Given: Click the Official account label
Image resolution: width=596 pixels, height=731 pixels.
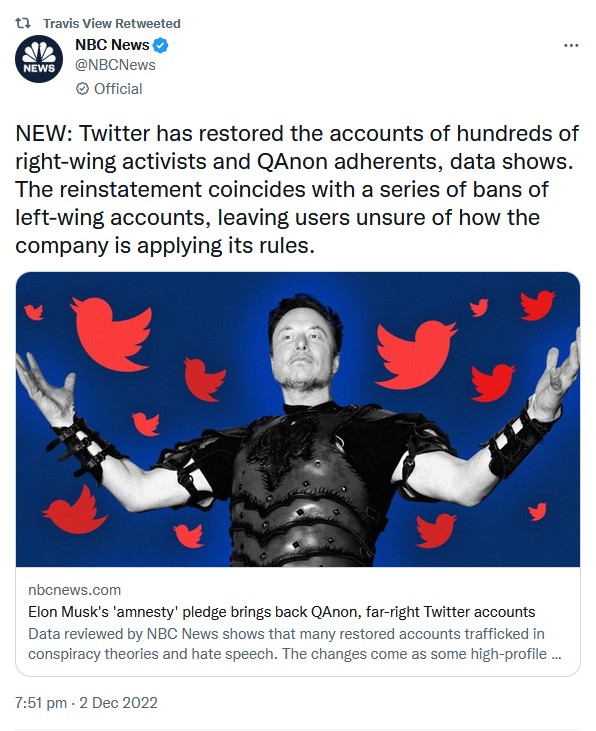Looking at the screenshot, I should 118,89.
